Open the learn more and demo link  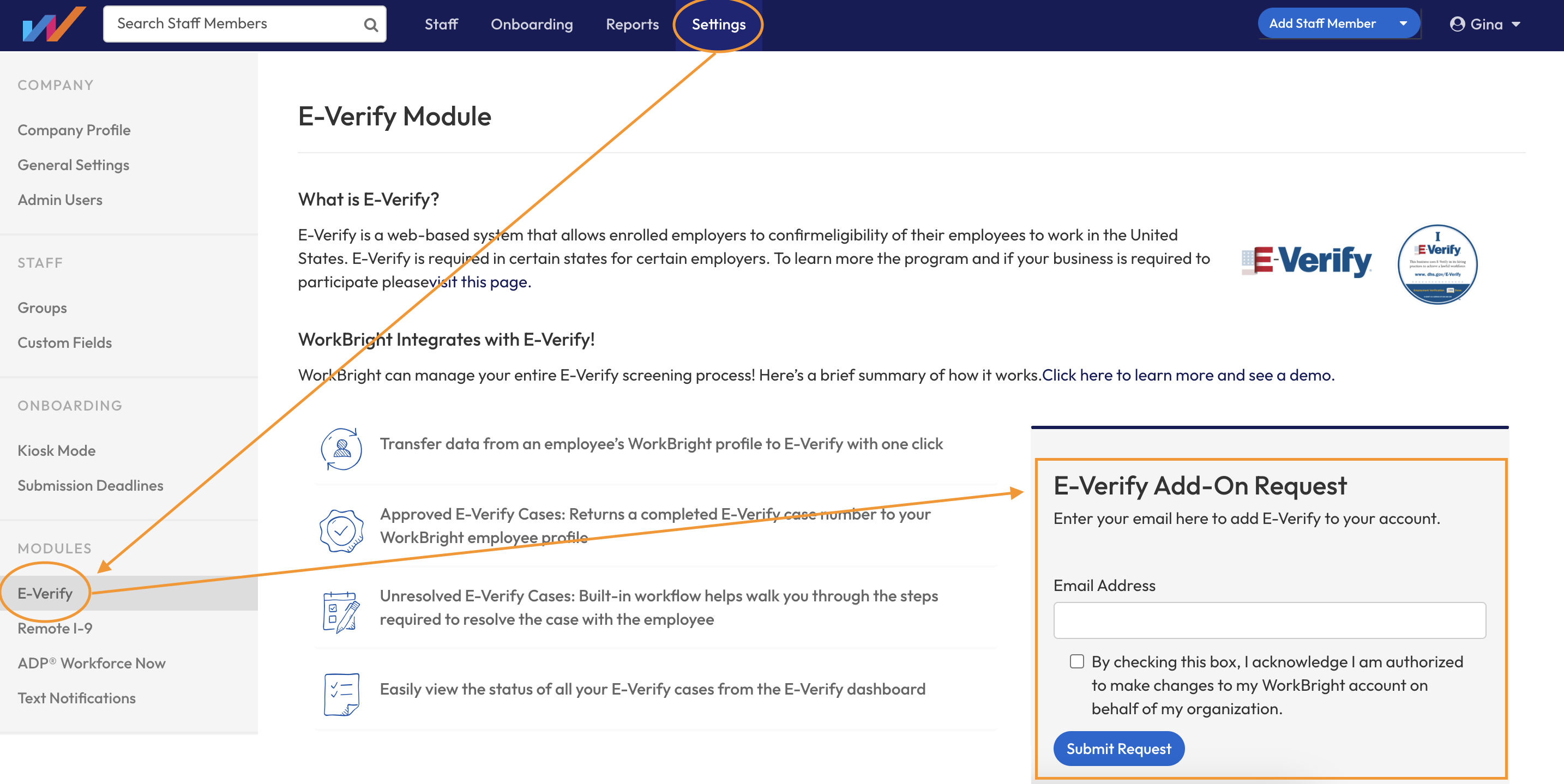point(1188,375)
